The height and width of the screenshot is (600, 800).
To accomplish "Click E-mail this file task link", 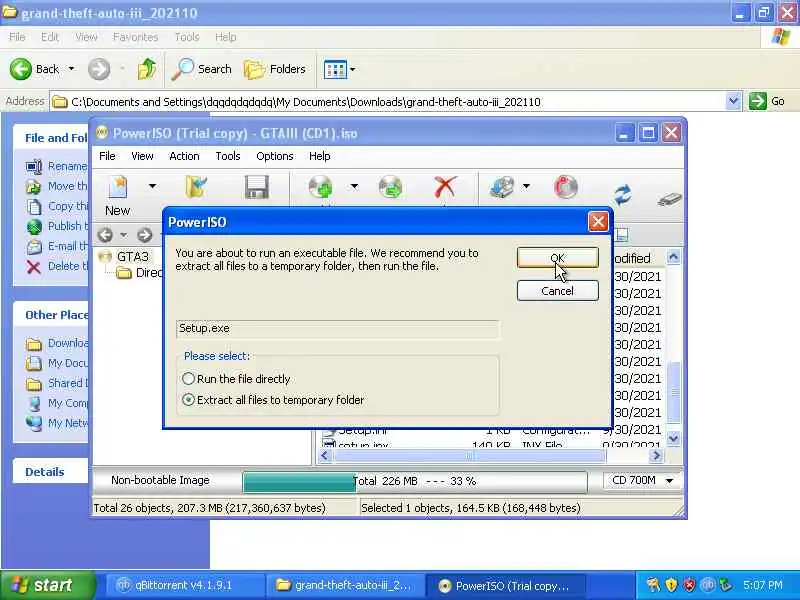I will pyautogui.click(x=57, y=246).
